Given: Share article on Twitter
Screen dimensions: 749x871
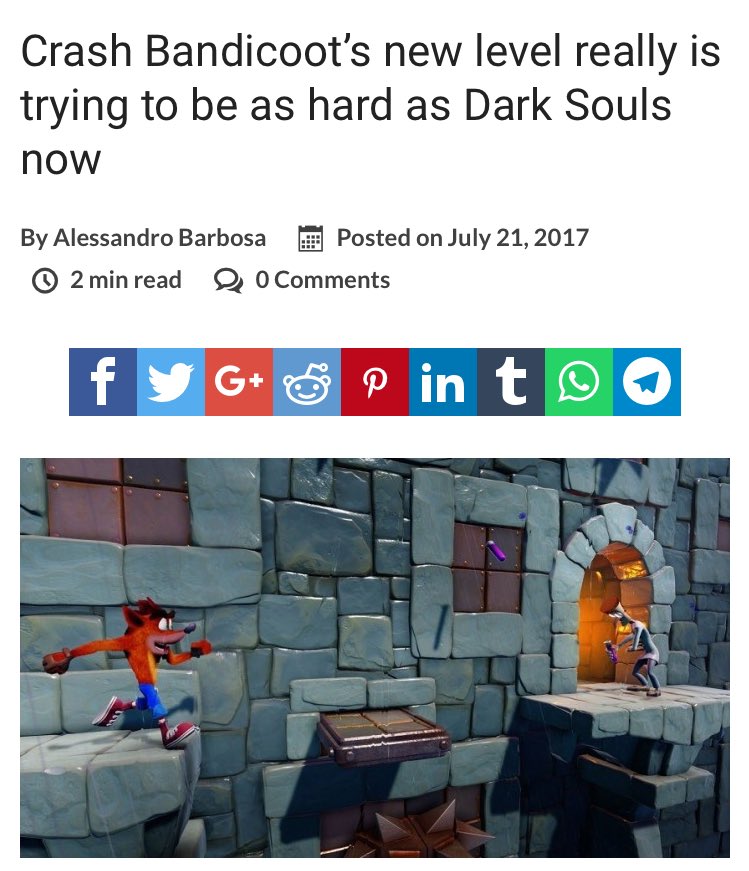Looking at the screenshot, I should coord(171,382).
